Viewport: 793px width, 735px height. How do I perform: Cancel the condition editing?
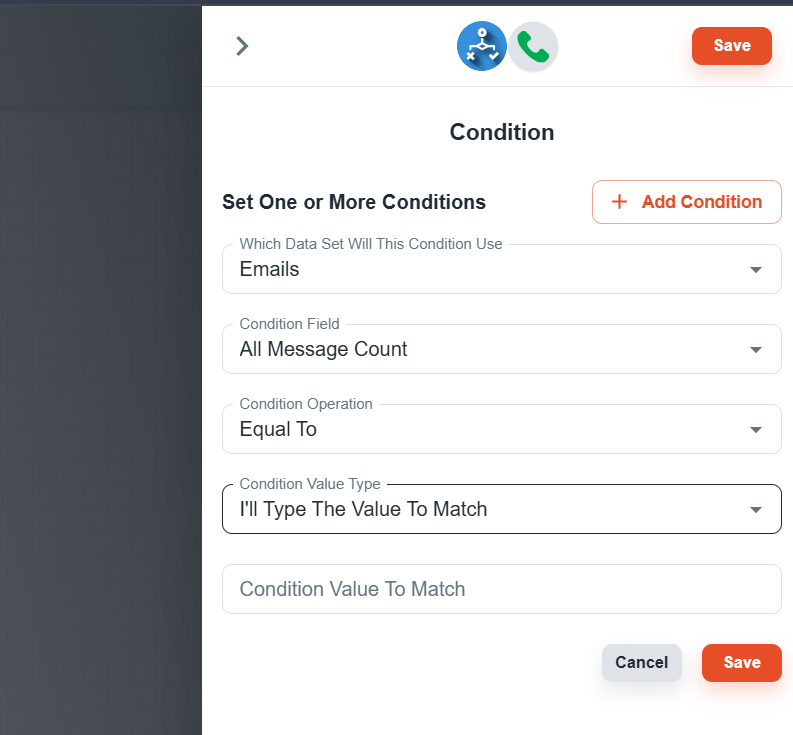tap(641, 663)
